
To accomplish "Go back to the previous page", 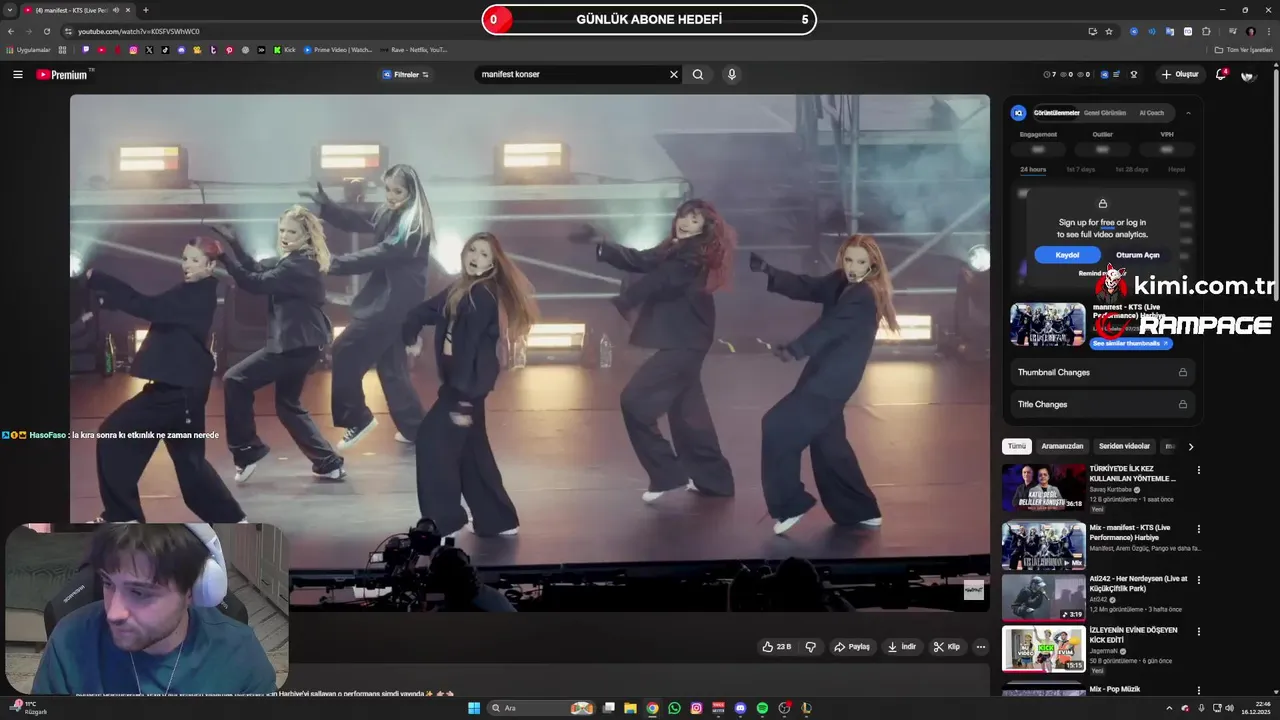I will coord(11,31).
